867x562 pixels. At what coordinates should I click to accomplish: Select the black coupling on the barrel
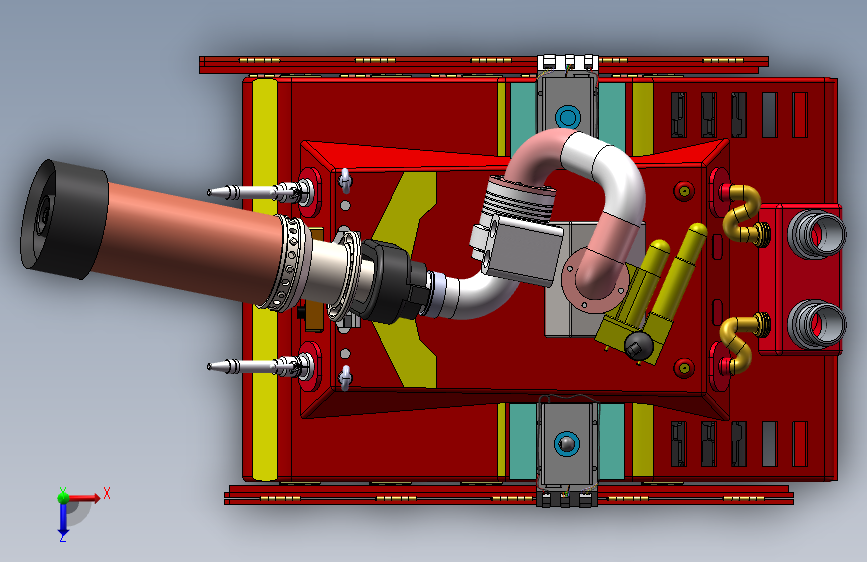point(393,281)
